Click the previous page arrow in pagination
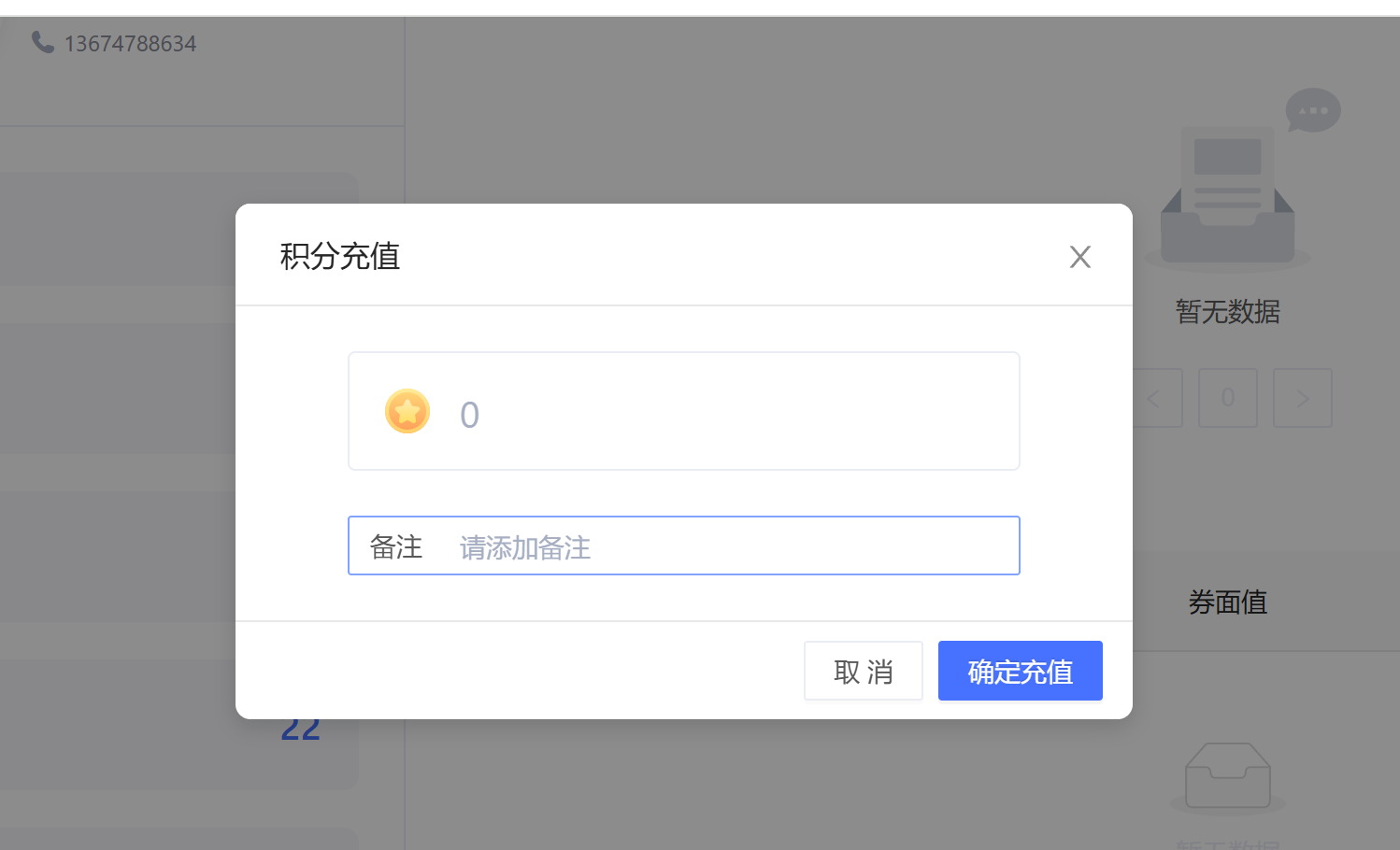The height and width of the screenshot is (850, 1400). 1154,399
